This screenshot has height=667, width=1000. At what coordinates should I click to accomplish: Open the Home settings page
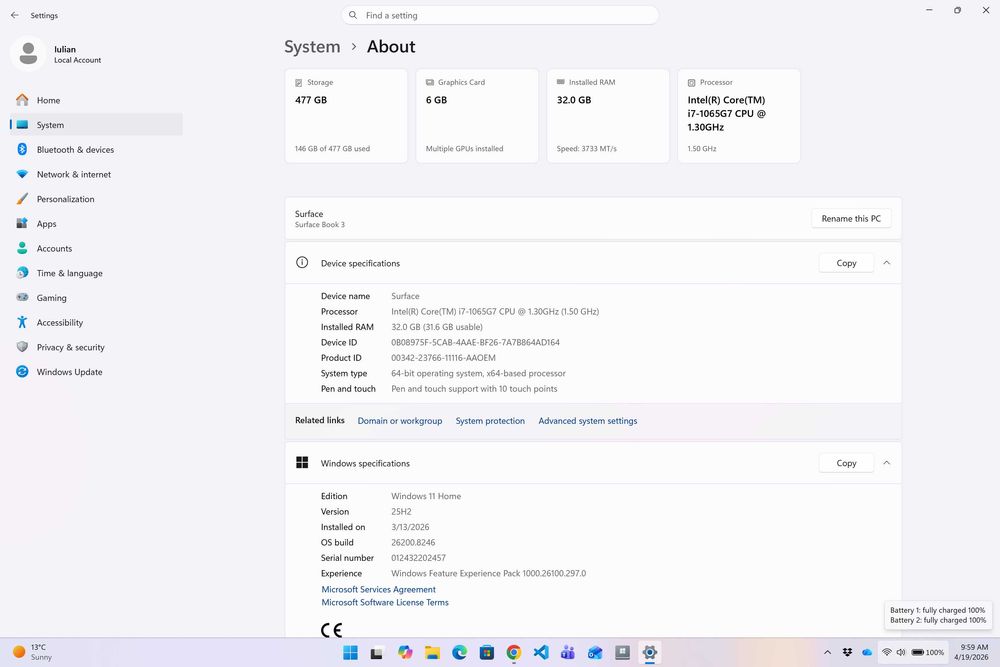pyautogui.click(x=96, y=100)
